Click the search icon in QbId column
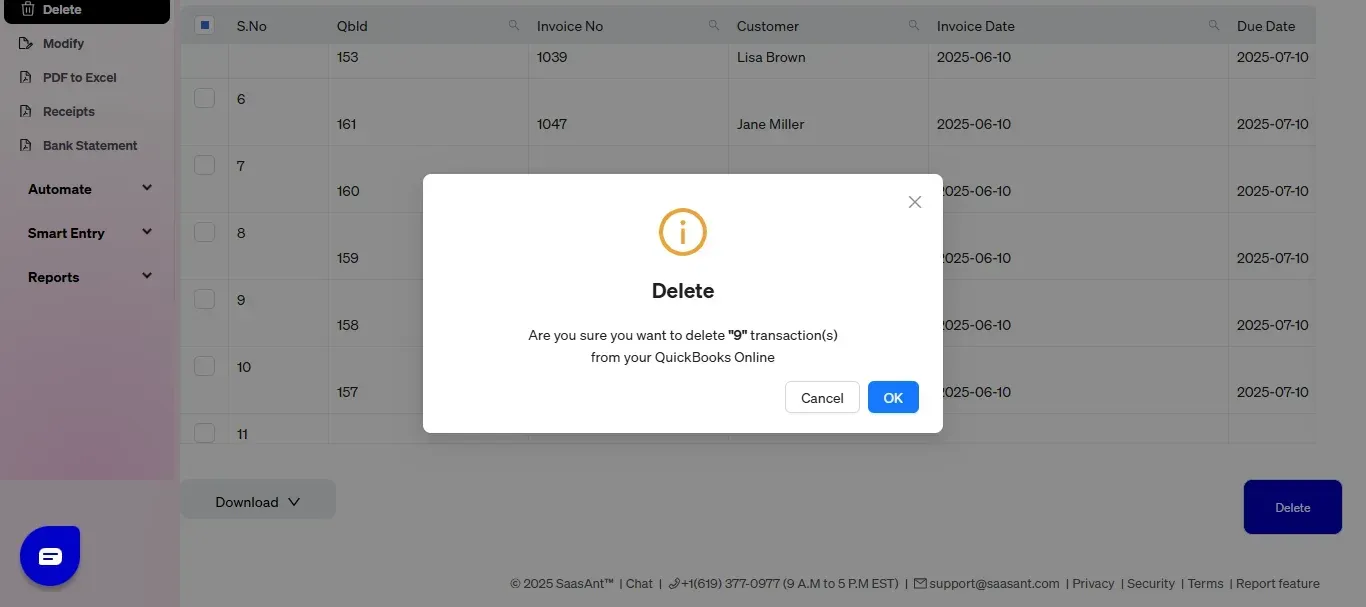Screen dimensions: 1366x607 pyautogui.click(x=514, y=26)
